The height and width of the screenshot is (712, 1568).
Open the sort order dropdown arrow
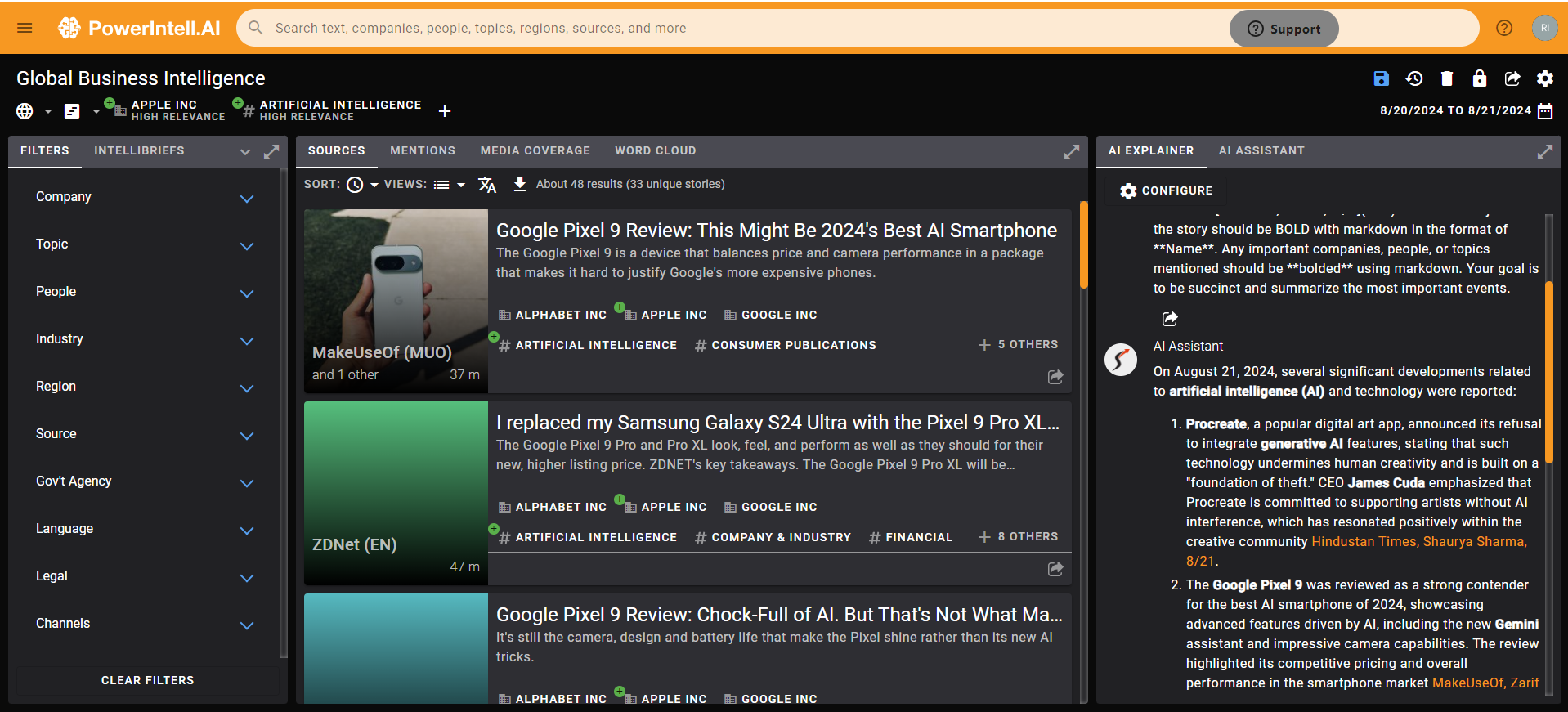374,186
